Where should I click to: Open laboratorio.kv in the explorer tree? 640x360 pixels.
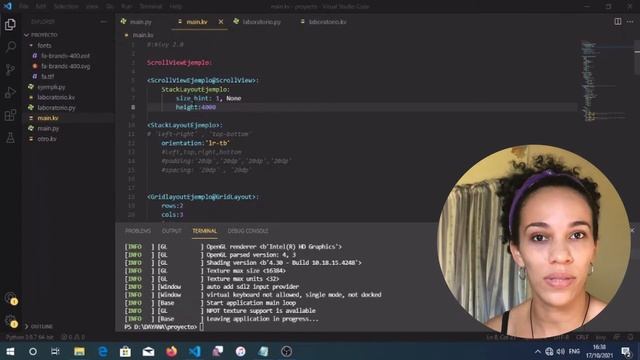(x=56, y=97)
